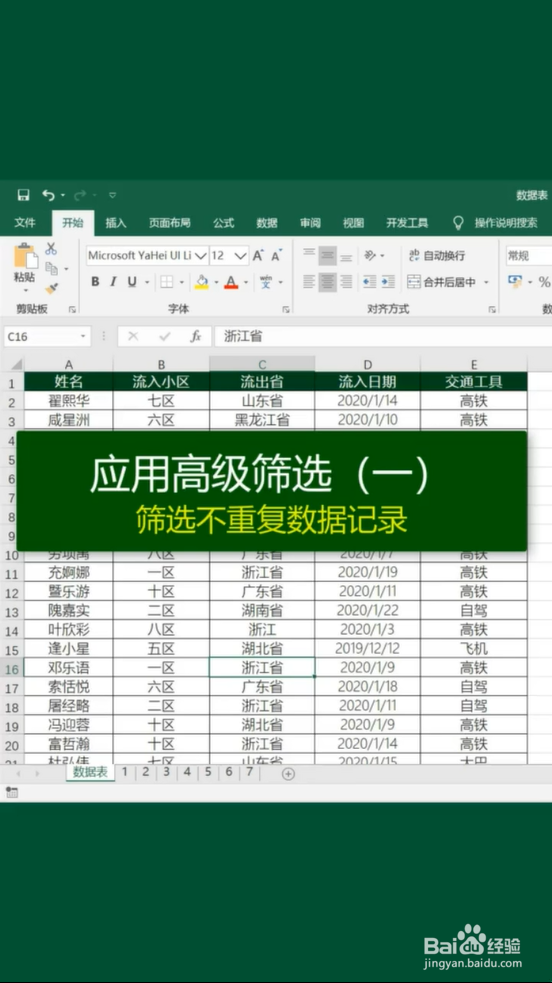This screenshot has width=552, height=983.
Task: Click the 粘贴 paste icon
Action: (x=25, y=256)
